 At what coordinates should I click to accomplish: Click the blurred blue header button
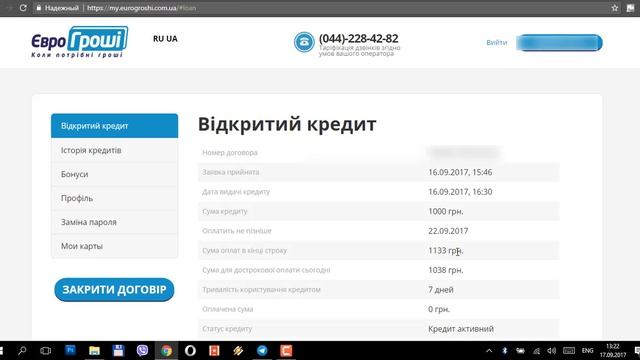pos(559,42)
